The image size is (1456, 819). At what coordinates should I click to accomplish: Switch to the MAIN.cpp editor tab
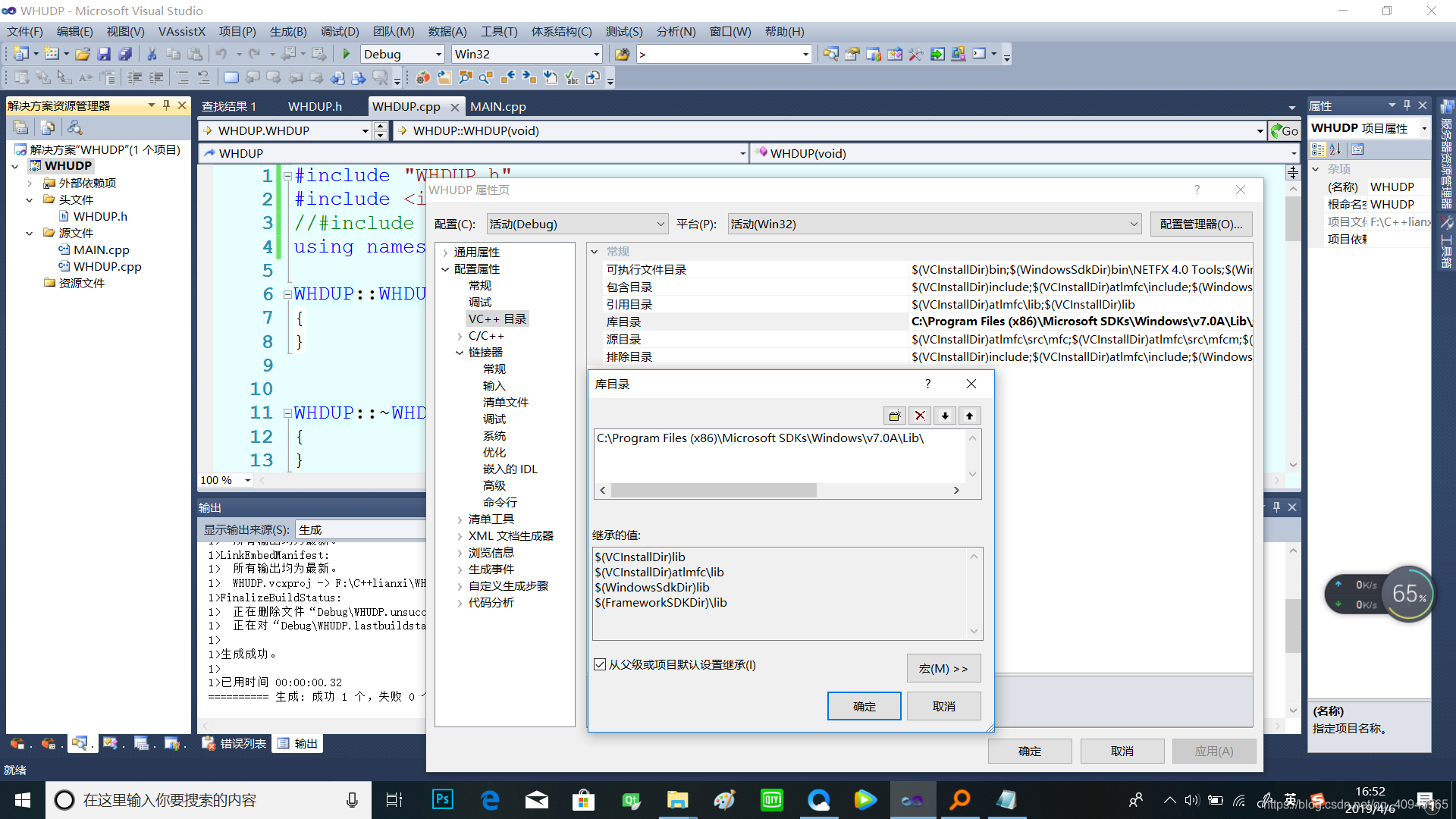tap(498, 106)
